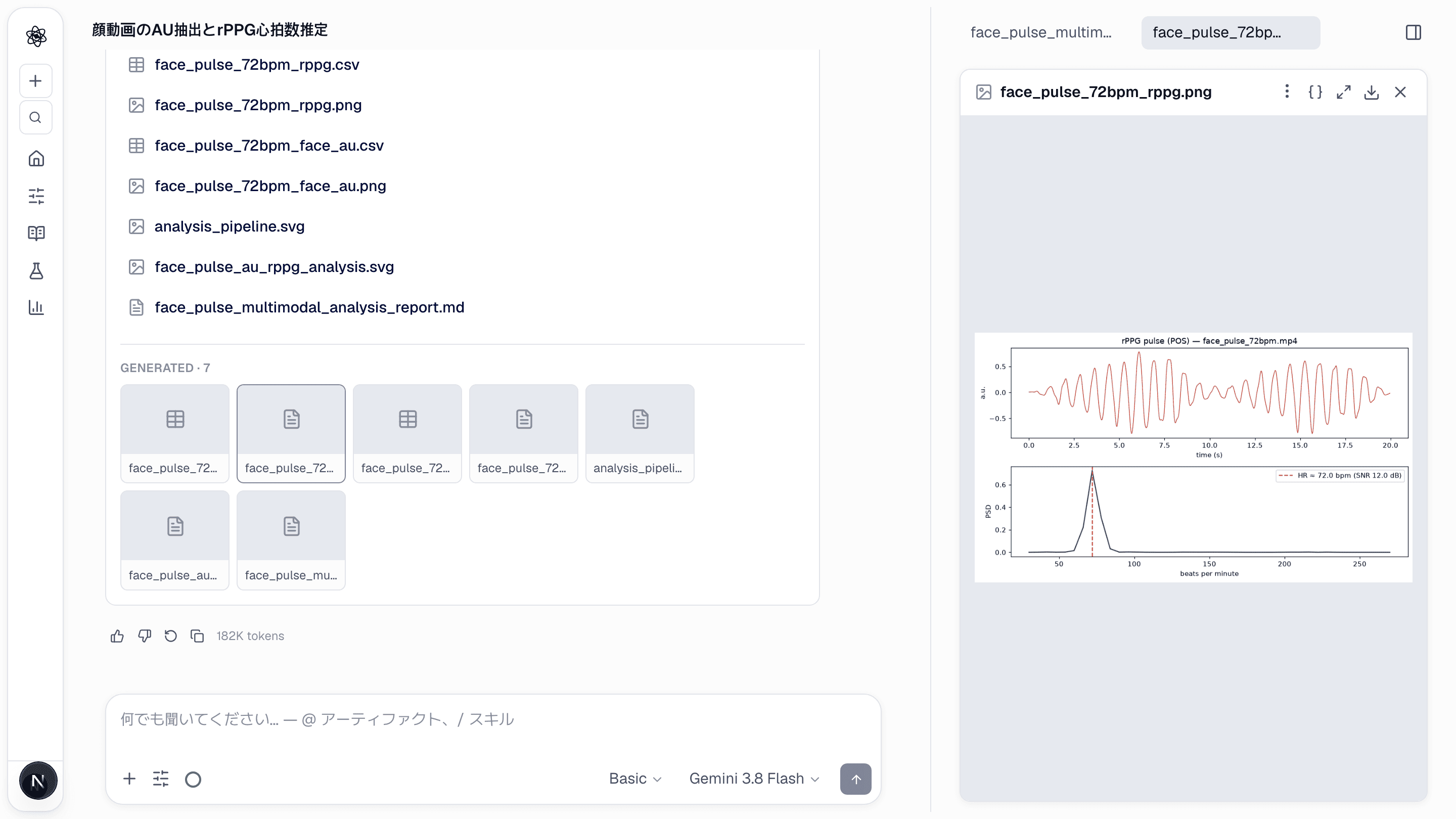The height and width of the screenshot is (819, 1456).
Task: Open the bar chart analytics icon in the sidebar
Action: 36,307
